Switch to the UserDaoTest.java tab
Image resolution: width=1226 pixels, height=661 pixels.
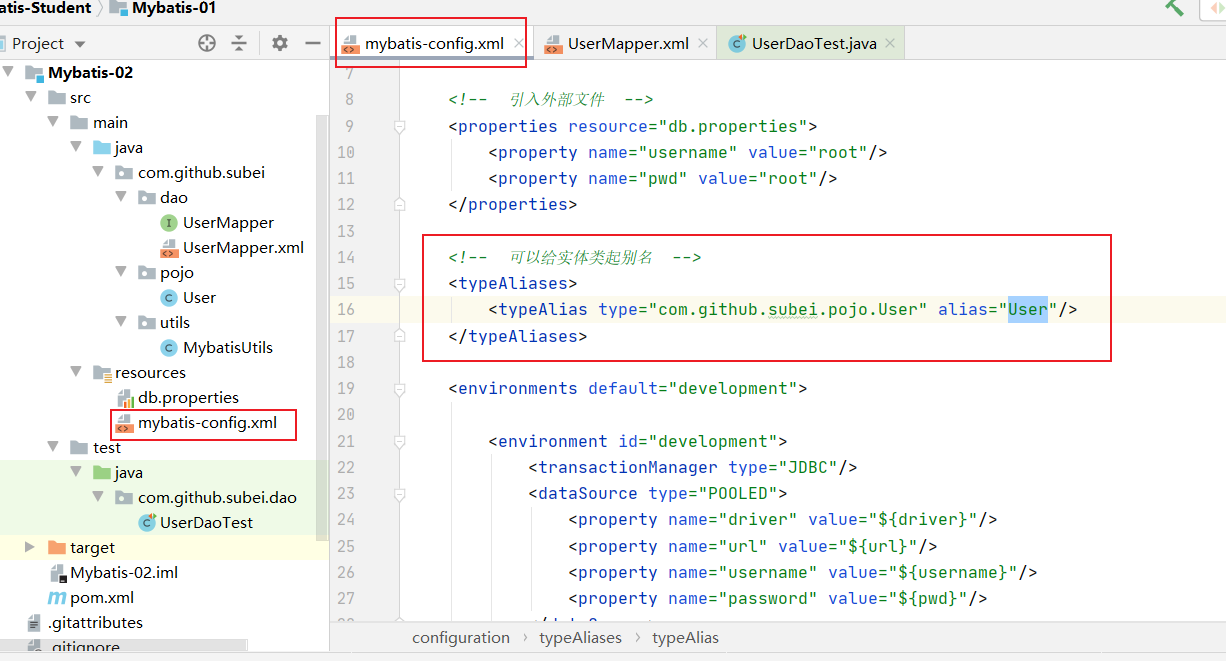tap(813, 43)
